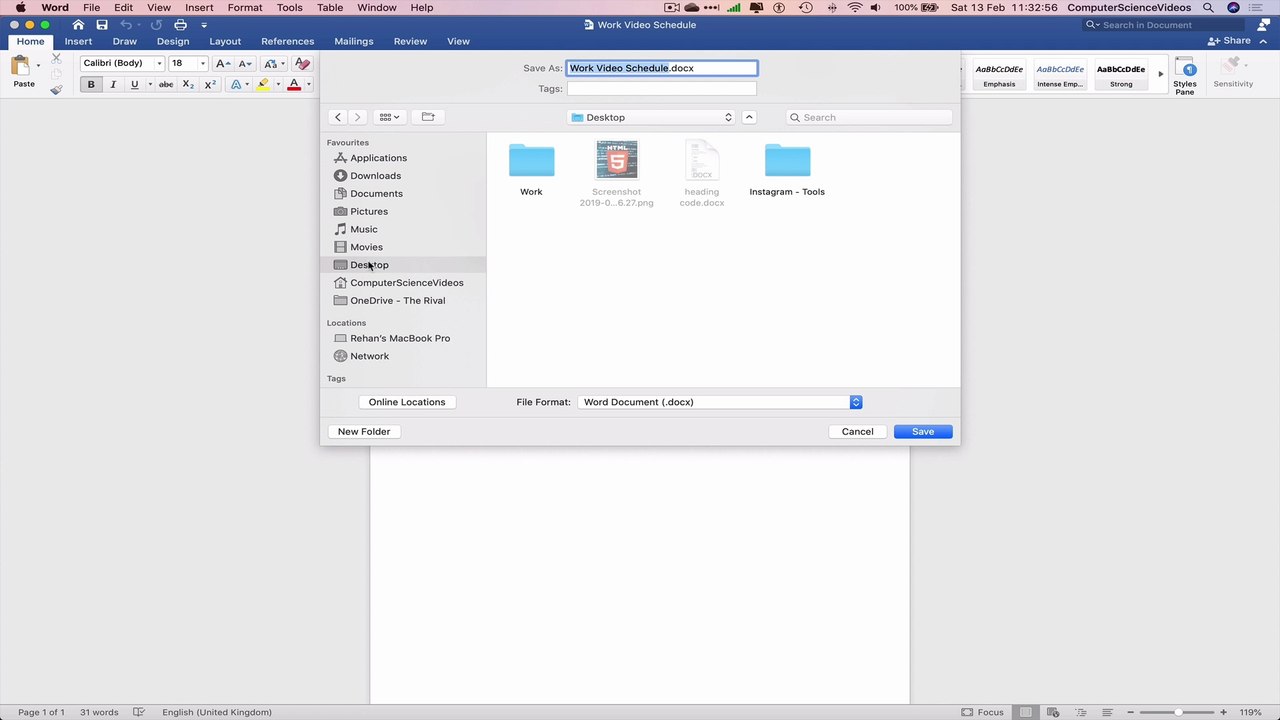The width and height of the screenshot is (1280, 720).
Task: Open the Instagram - Tools folder
Action: coord(787,169)
